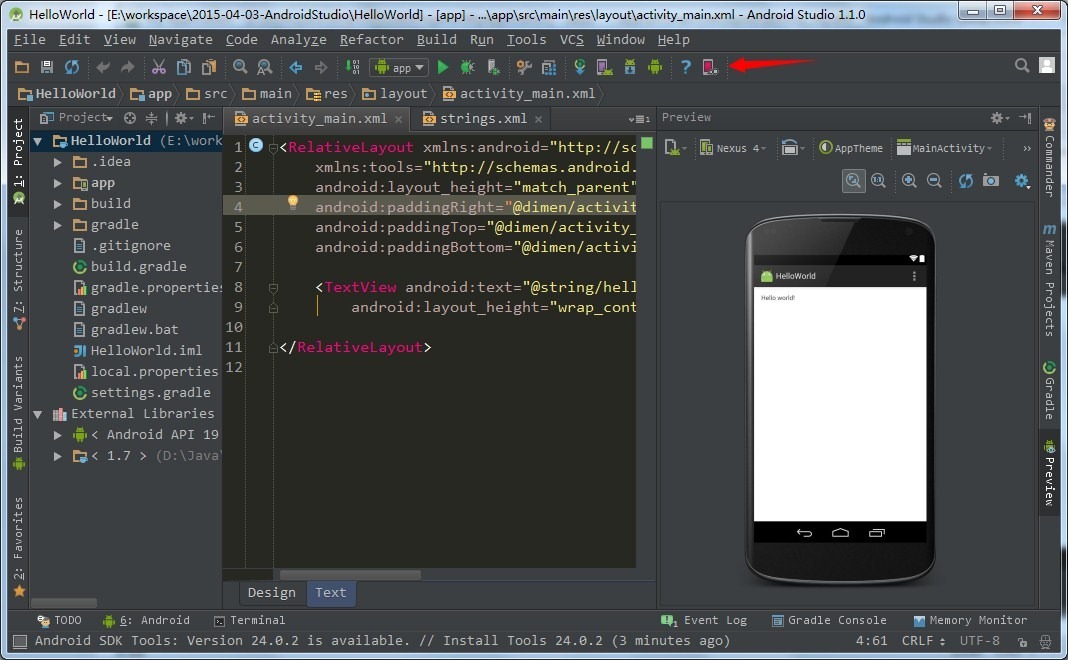Click the Search Everywhere magnifier icon
This screenshot has height=660, width=1068.
tap(1022, 65)
